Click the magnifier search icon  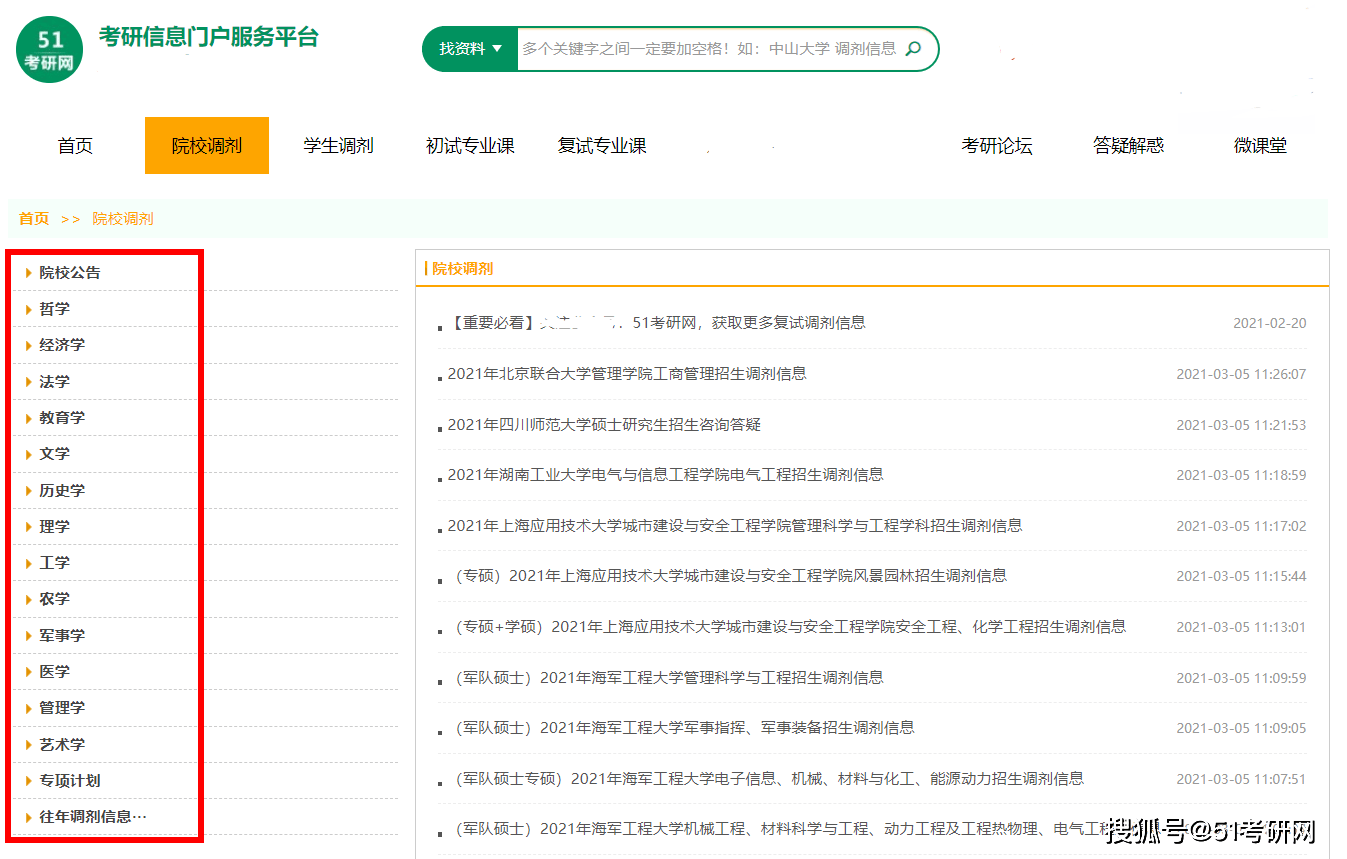(x=912, y=48)
